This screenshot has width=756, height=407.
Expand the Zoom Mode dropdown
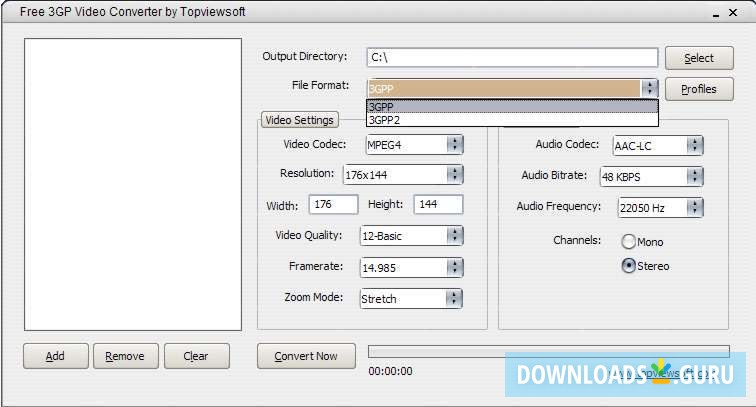coord(453,298)
